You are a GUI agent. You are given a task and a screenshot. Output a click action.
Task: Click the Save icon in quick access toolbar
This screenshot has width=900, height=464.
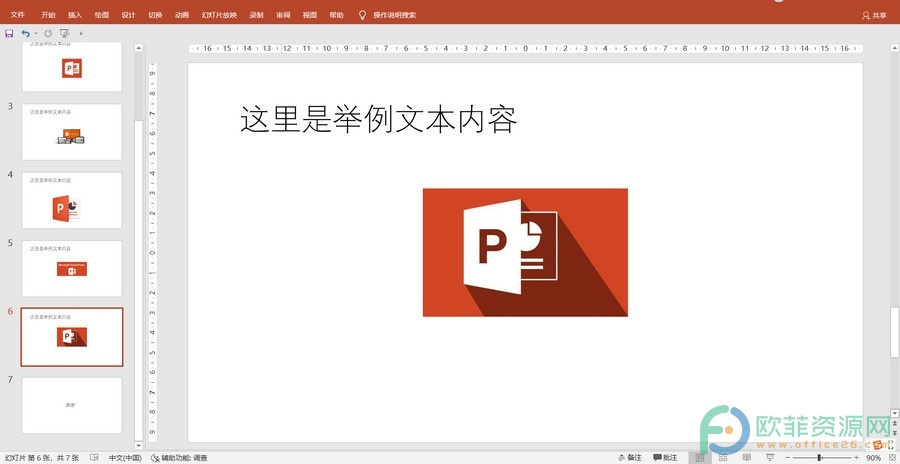[x=9, y=34]
